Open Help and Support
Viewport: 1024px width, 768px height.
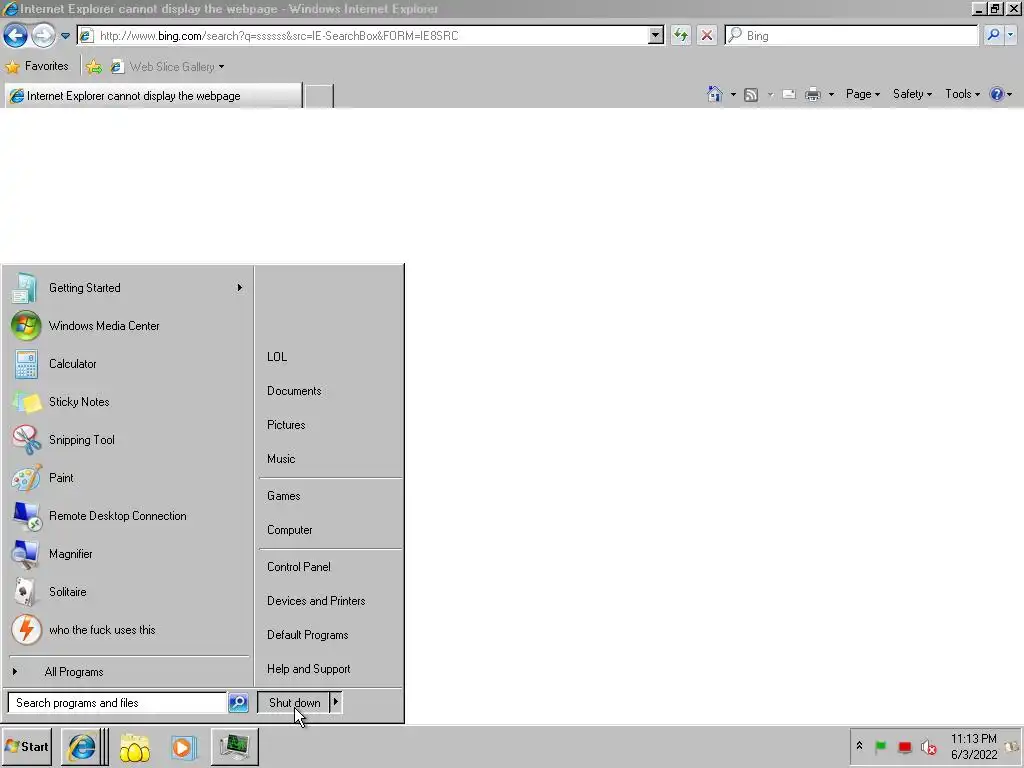coord(330,669)
